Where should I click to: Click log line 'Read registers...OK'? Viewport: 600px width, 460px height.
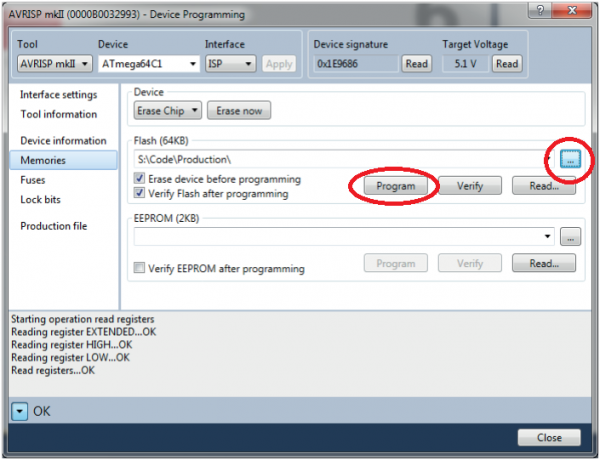click(x=53, y=370)
